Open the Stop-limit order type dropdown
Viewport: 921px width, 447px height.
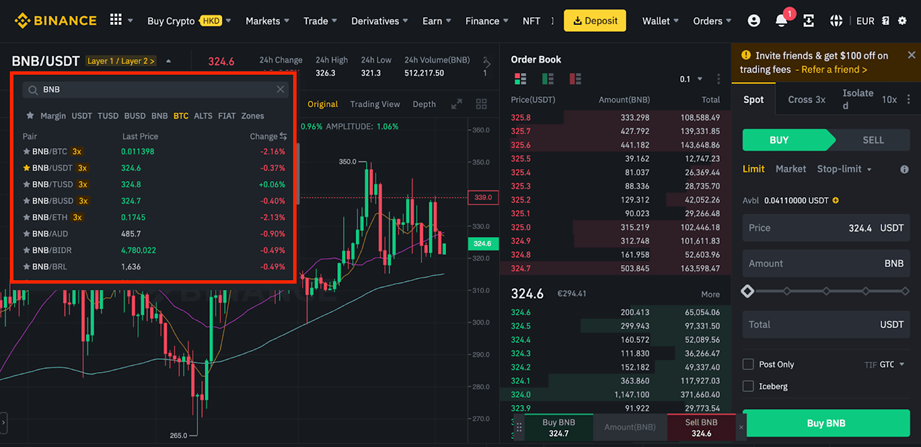point(845,169)
